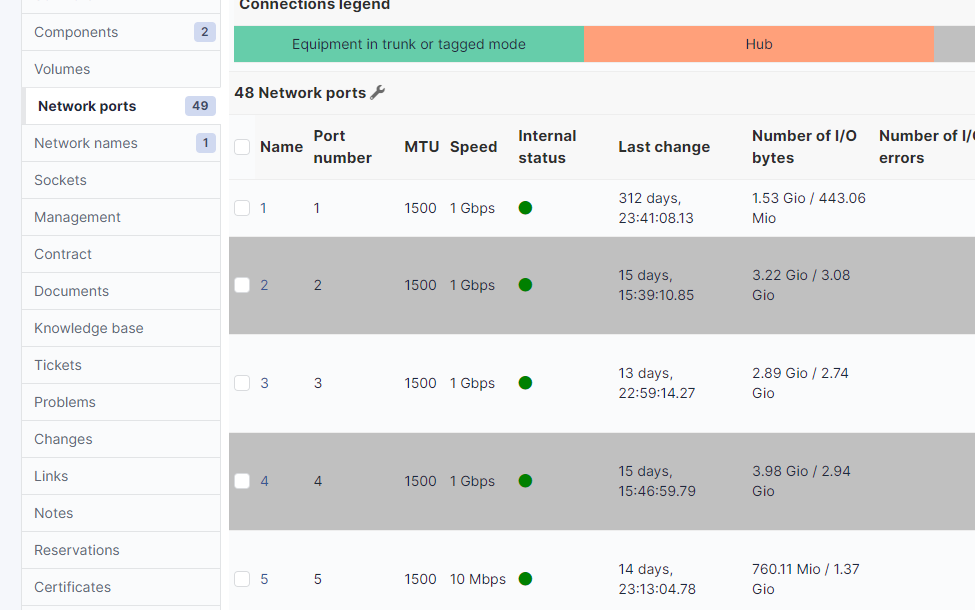Check the checkbox beside port 1

coord(241,208)
